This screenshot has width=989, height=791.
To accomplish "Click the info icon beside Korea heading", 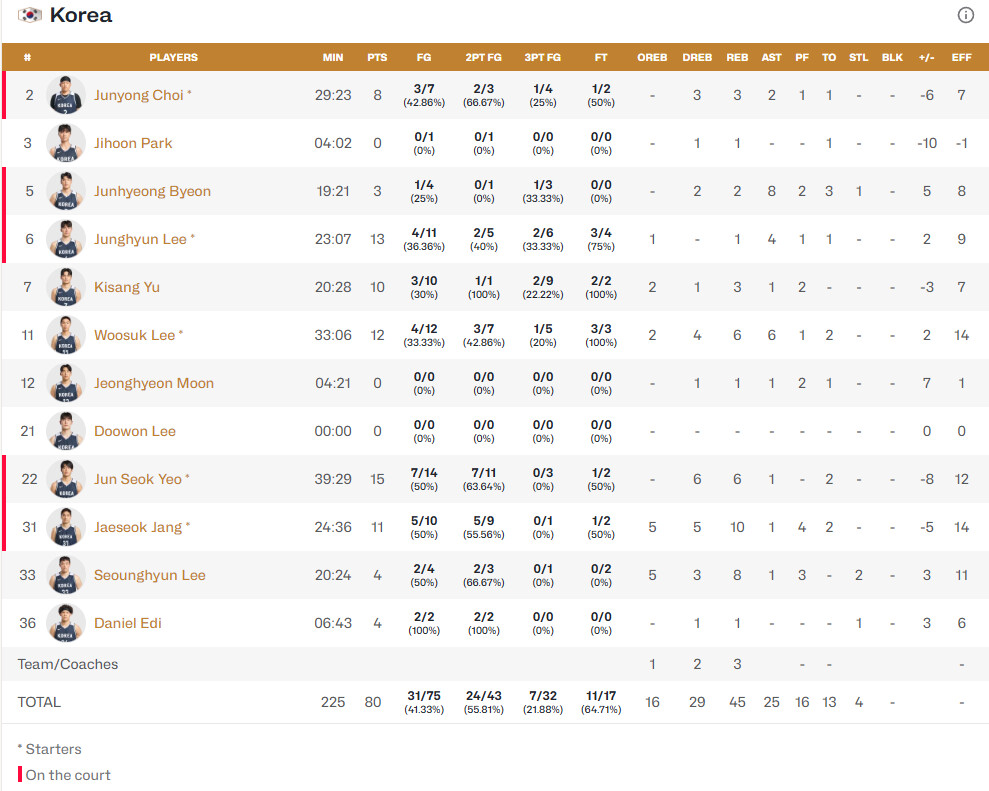I will [x=965, y=15].
